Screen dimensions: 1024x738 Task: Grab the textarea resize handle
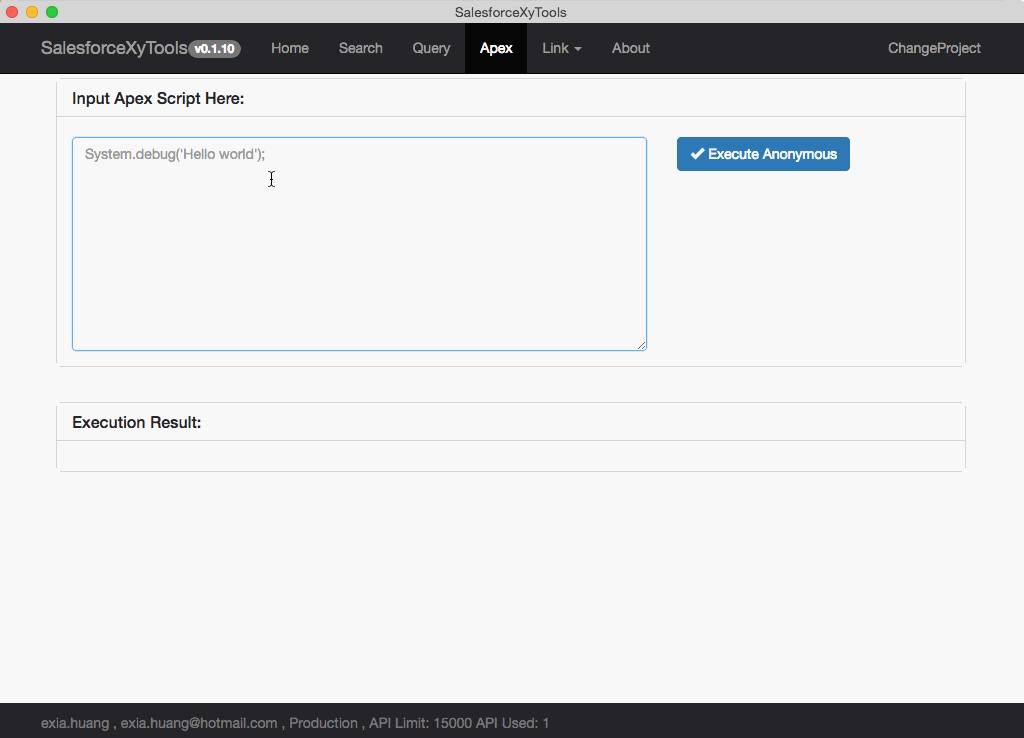(641, 345)
